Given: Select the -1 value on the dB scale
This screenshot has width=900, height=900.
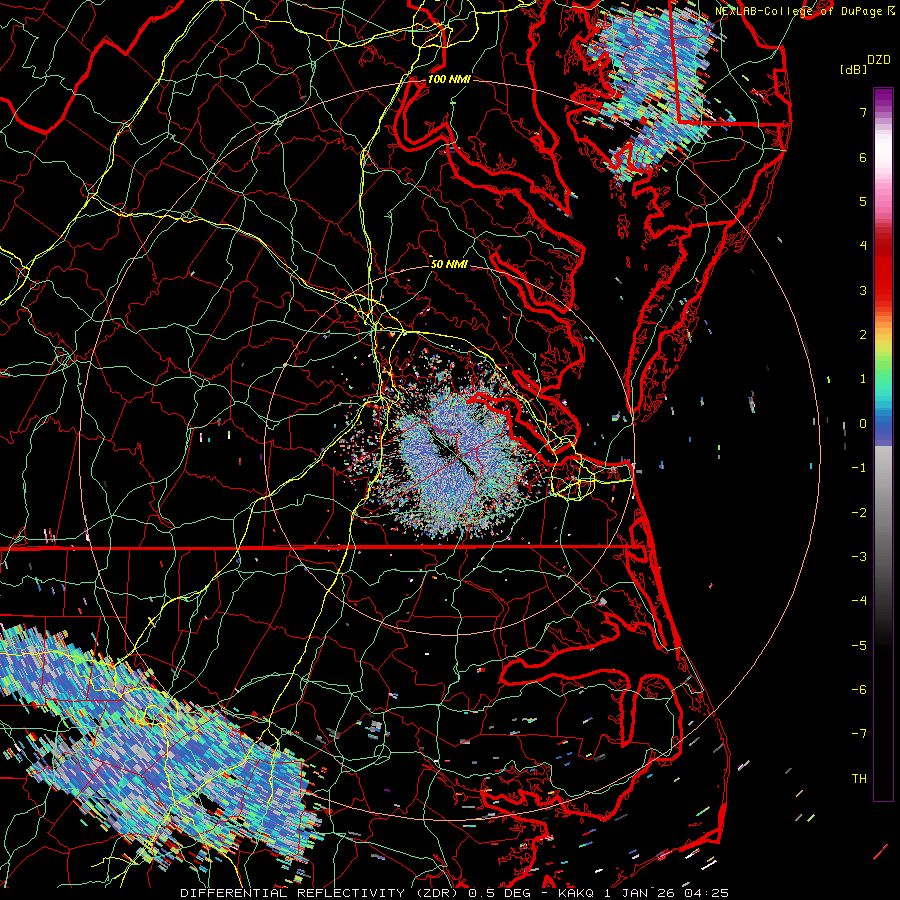Looking at the screenshot, I should (859, 468).
